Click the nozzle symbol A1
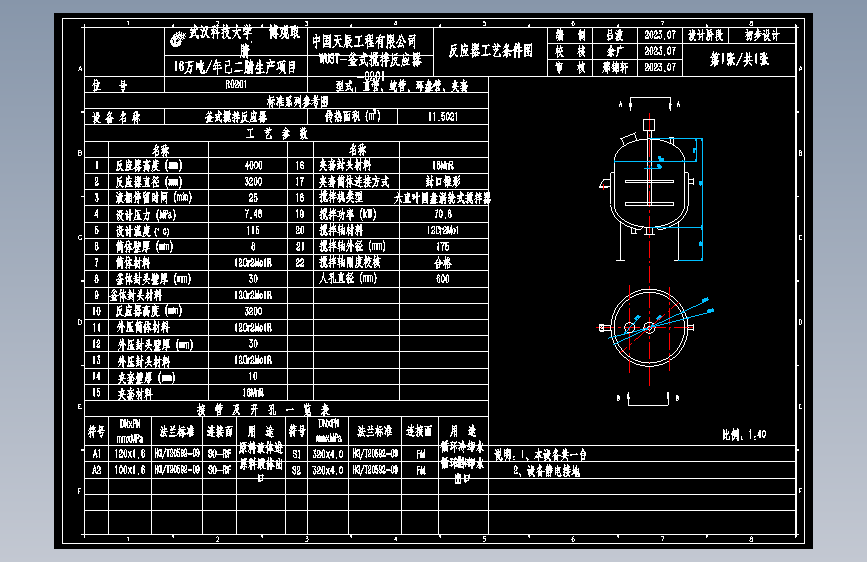The image size is (867, 562). click(97, 454)
